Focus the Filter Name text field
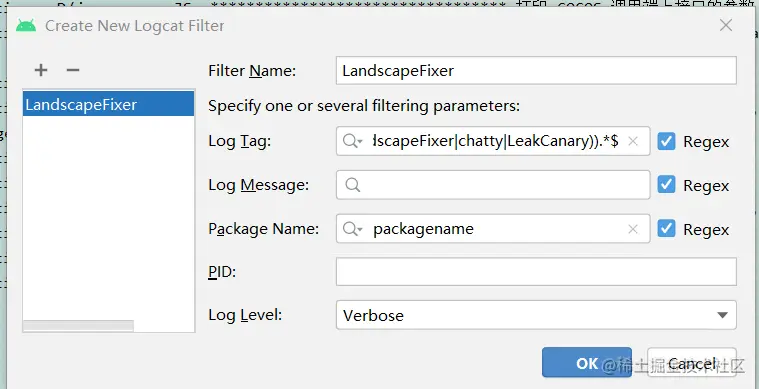Viewport: 759px width, 389px height. click(x=536, y=71)
